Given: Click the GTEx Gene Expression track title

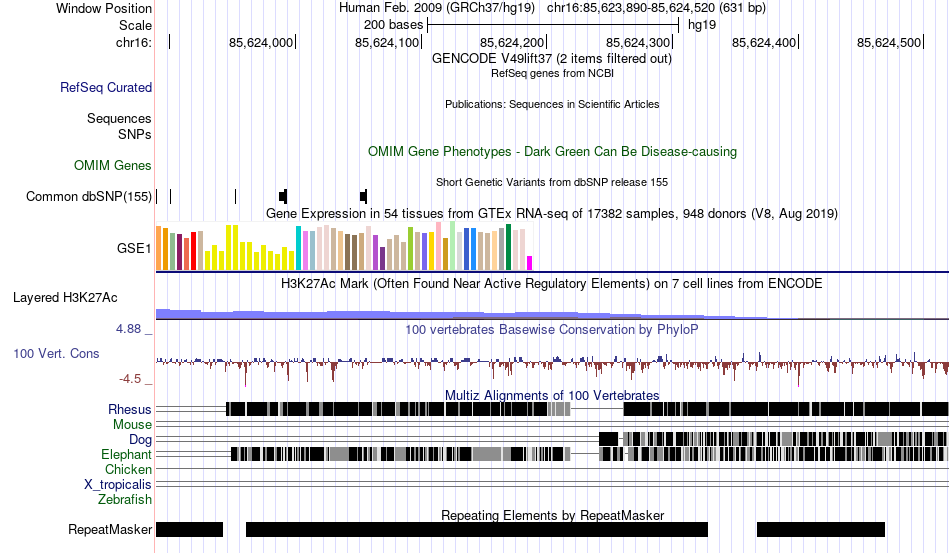Looking at the screenshot, I should 552,214.
